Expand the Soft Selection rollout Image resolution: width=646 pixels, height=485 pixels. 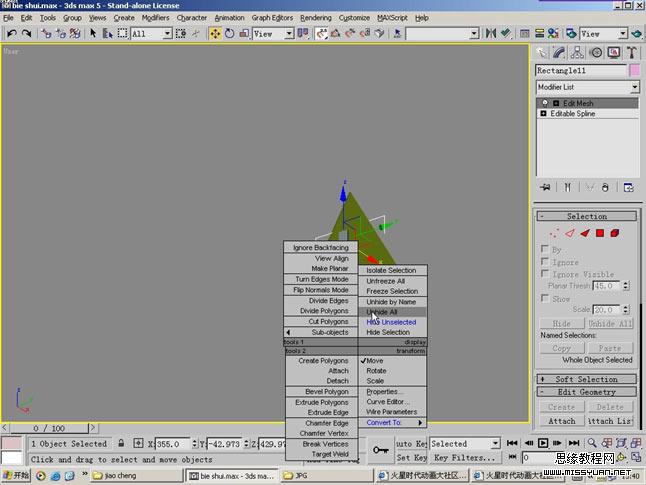coord(587,379)
